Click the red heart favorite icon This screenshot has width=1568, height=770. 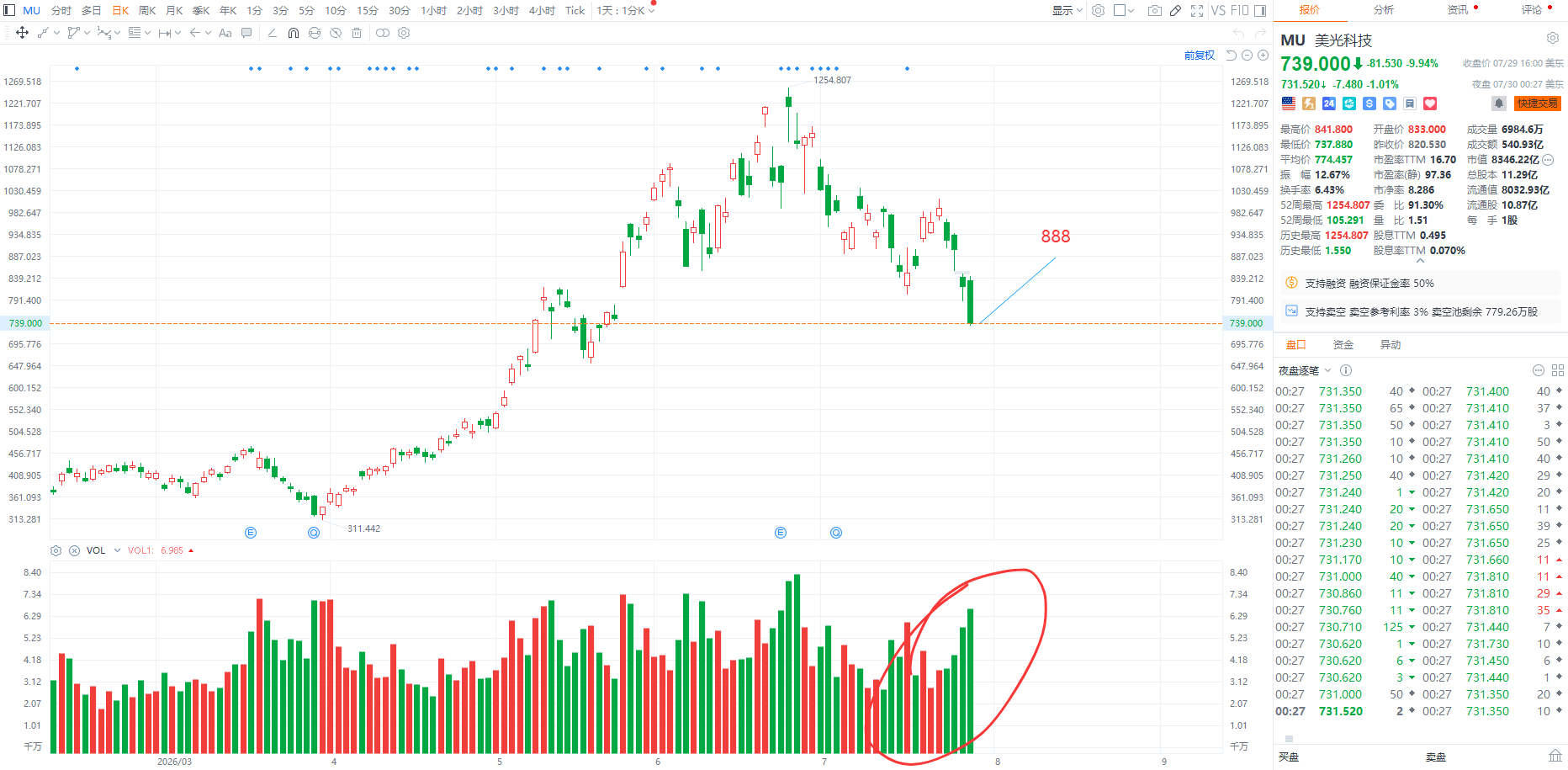pyautogui.click(x=1430, y=104)
